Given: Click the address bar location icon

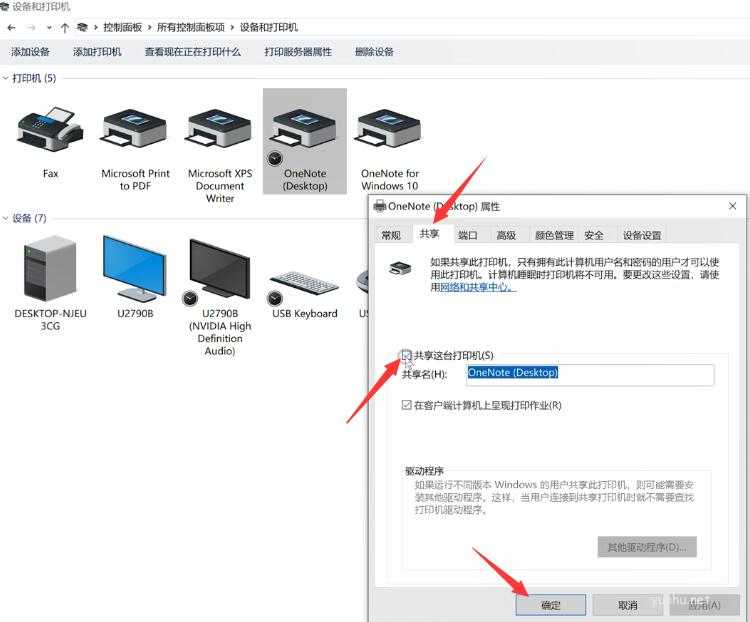Looking at the screenshot, I should 82,27.
